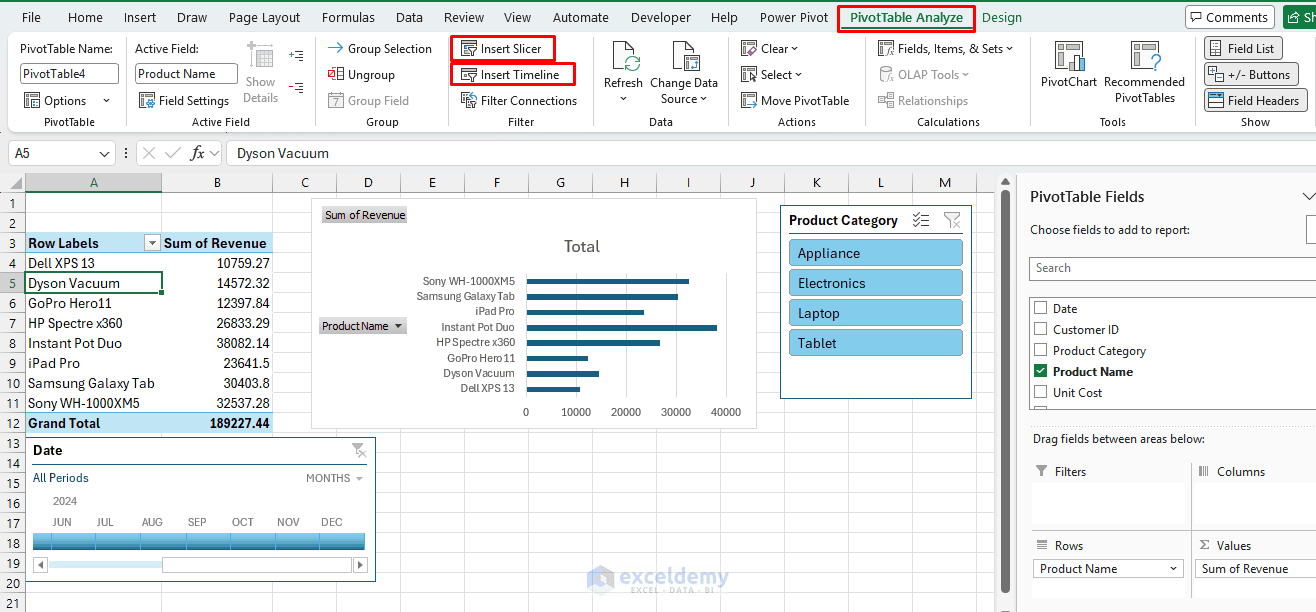
Task: Select Laptop in slicer
Action: [x=876, y=313]
